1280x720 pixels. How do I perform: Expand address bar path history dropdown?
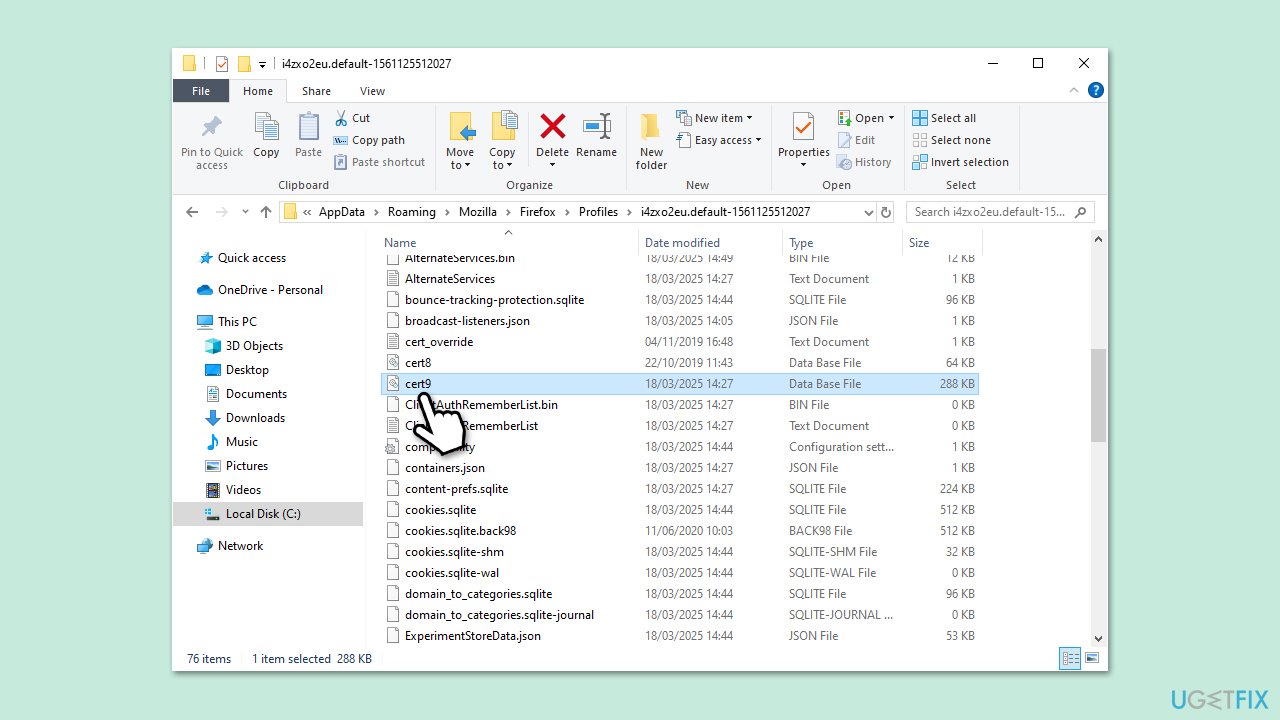click(868, 212)
